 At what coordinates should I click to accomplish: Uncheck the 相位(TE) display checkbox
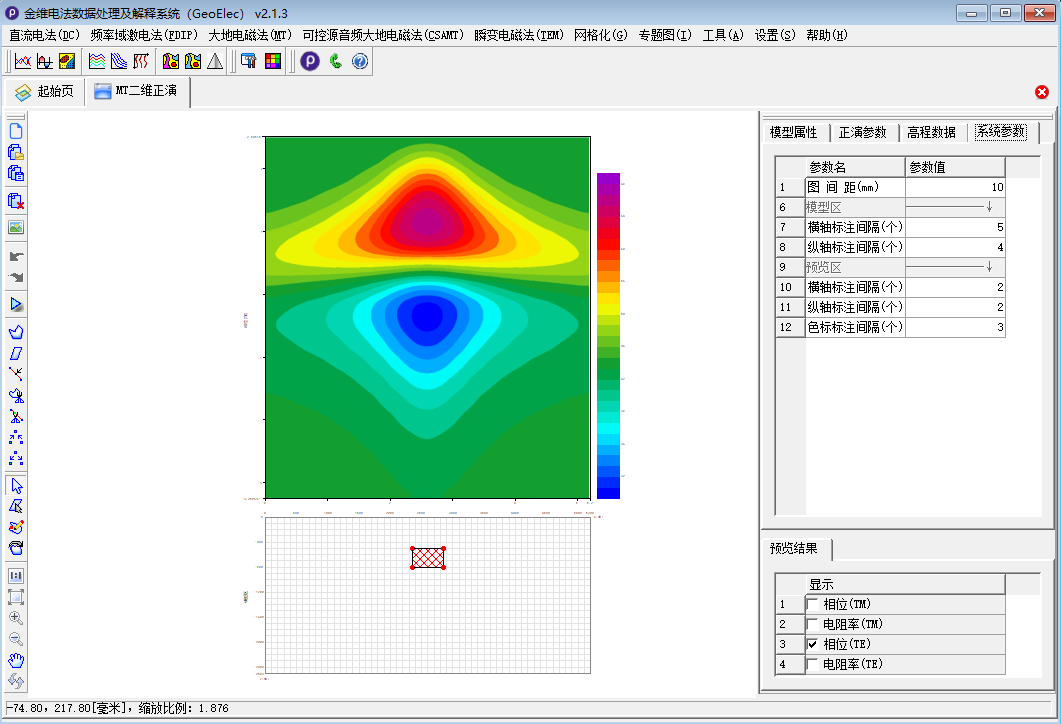tap(813, 644)
